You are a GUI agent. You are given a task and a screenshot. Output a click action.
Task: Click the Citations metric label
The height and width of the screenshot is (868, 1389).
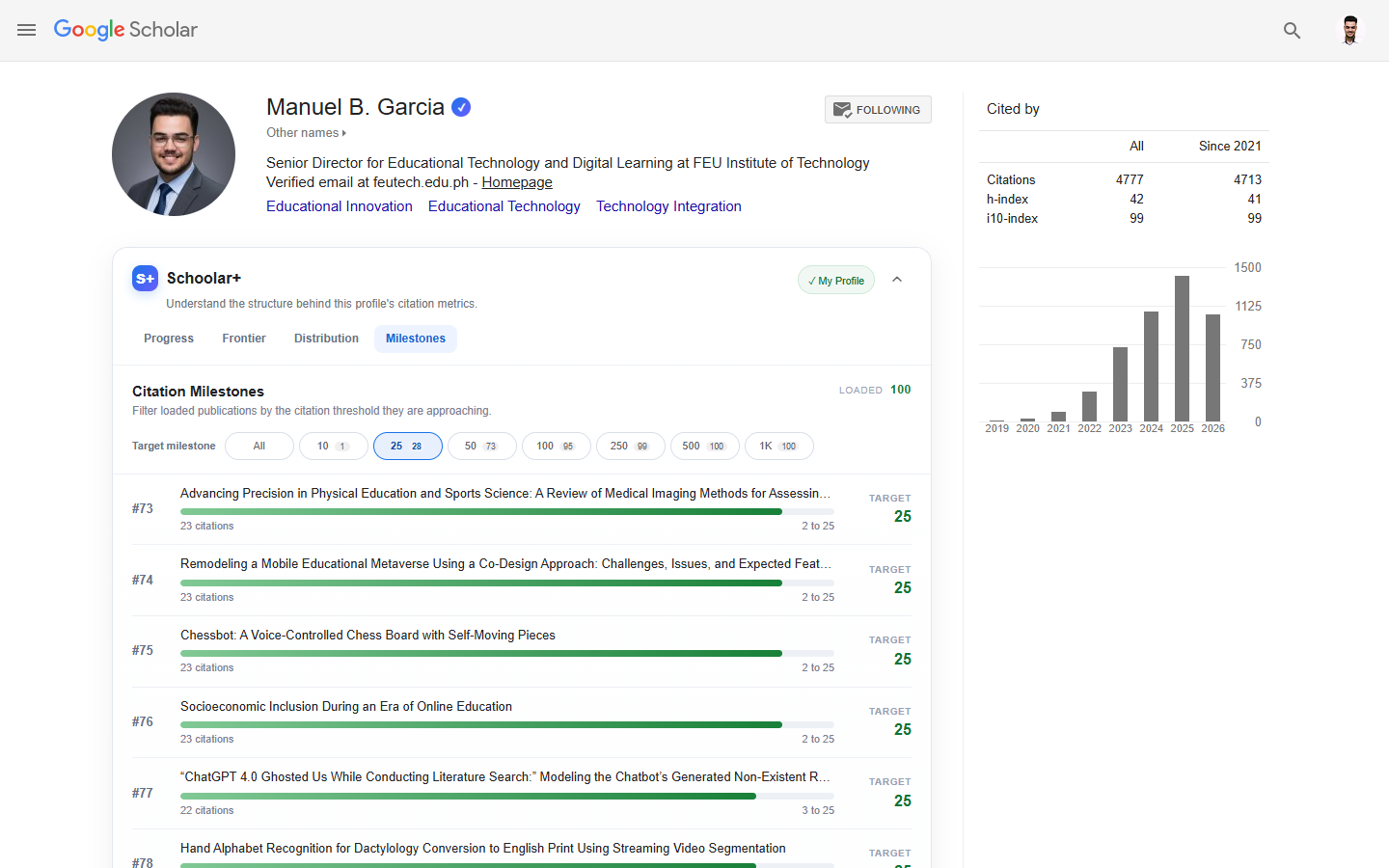pyautogui.click(x=1011, y=180)
